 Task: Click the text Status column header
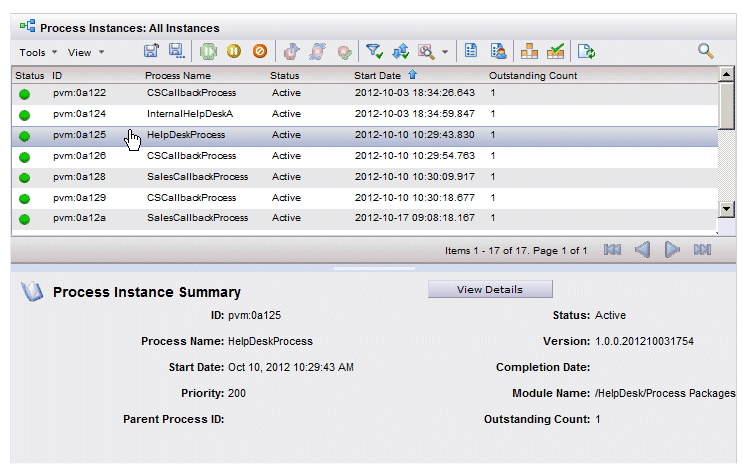[284, 76]
